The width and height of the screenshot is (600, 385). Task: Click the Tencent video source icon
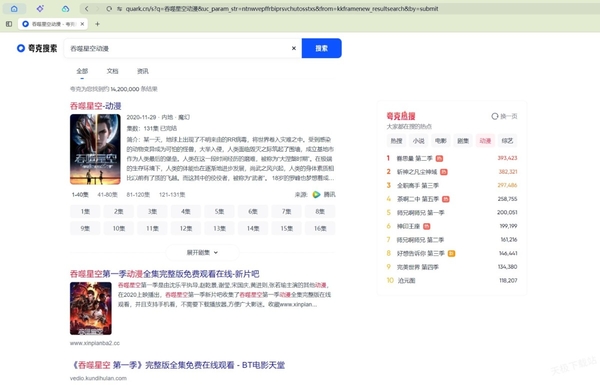click(x=316, y=194)
